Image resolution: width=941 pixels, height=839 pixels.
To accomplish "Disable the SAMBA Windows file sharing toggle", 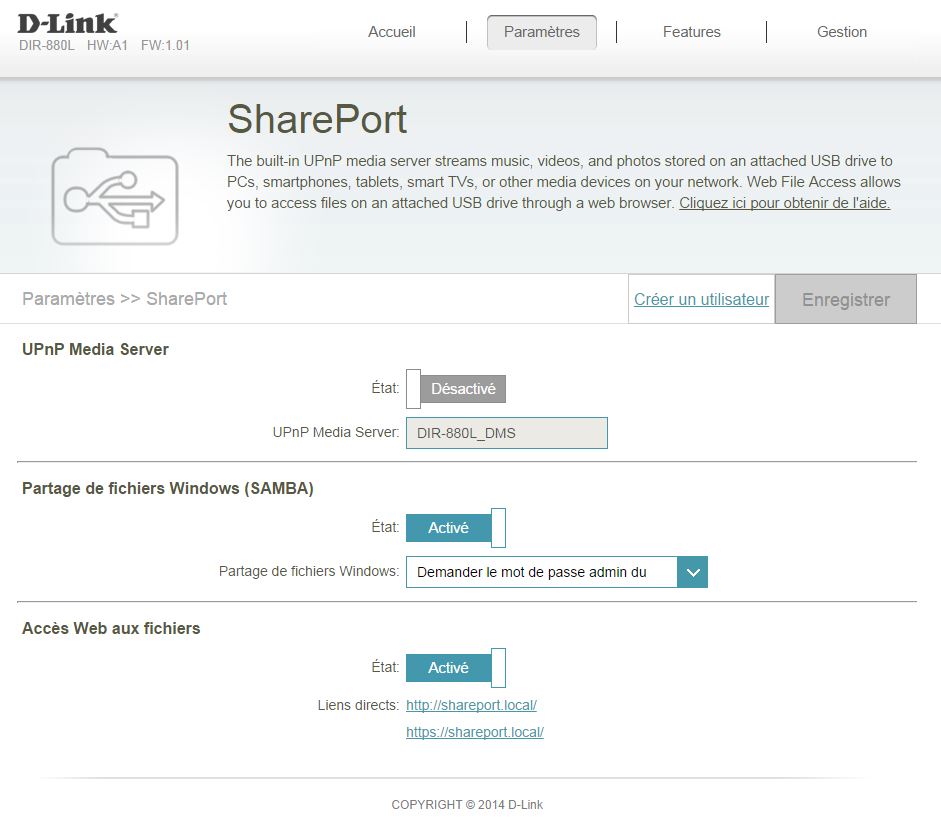I will point(456,528).
